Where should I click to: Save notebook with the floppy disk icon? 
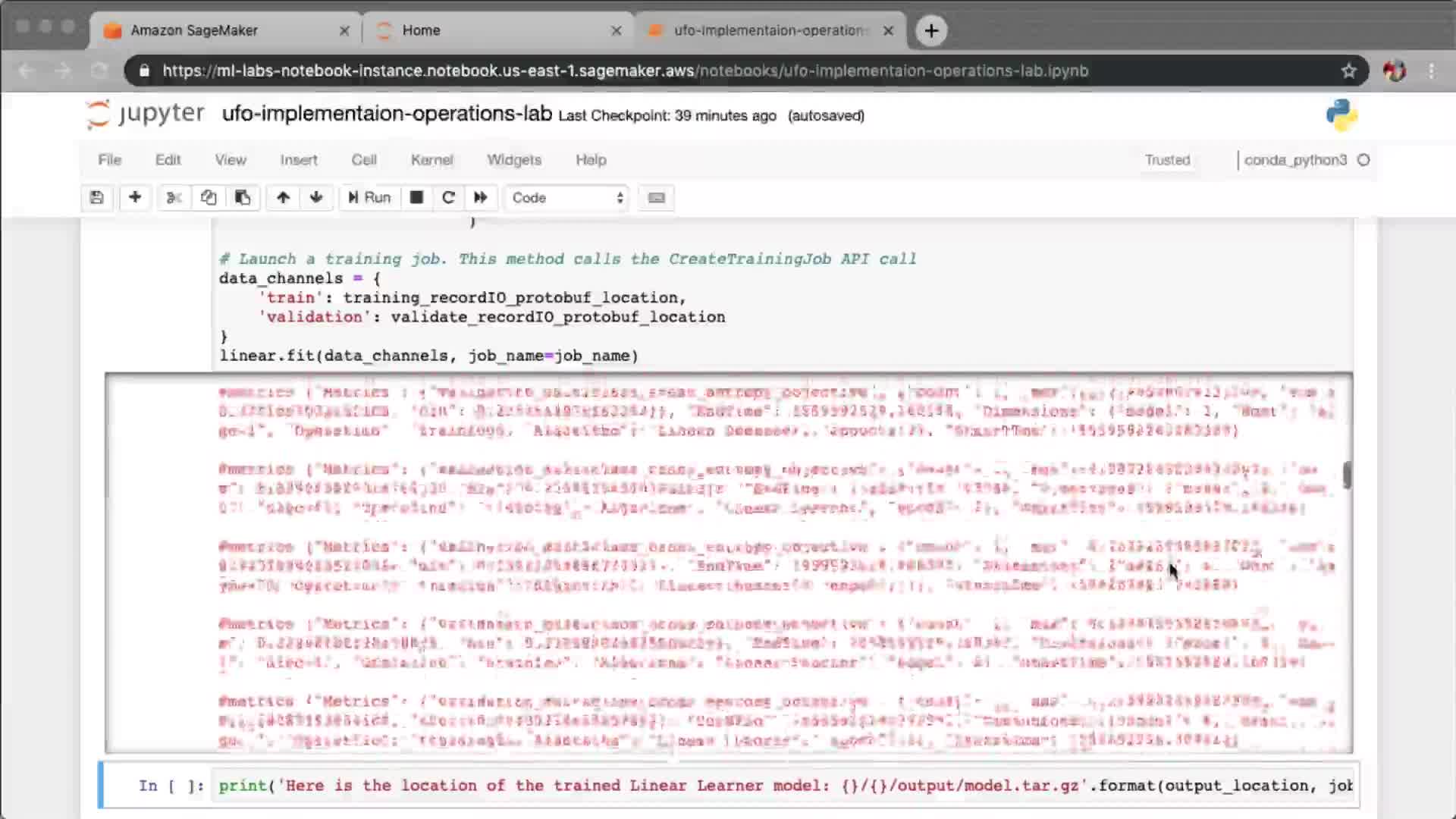pos(96,198)
